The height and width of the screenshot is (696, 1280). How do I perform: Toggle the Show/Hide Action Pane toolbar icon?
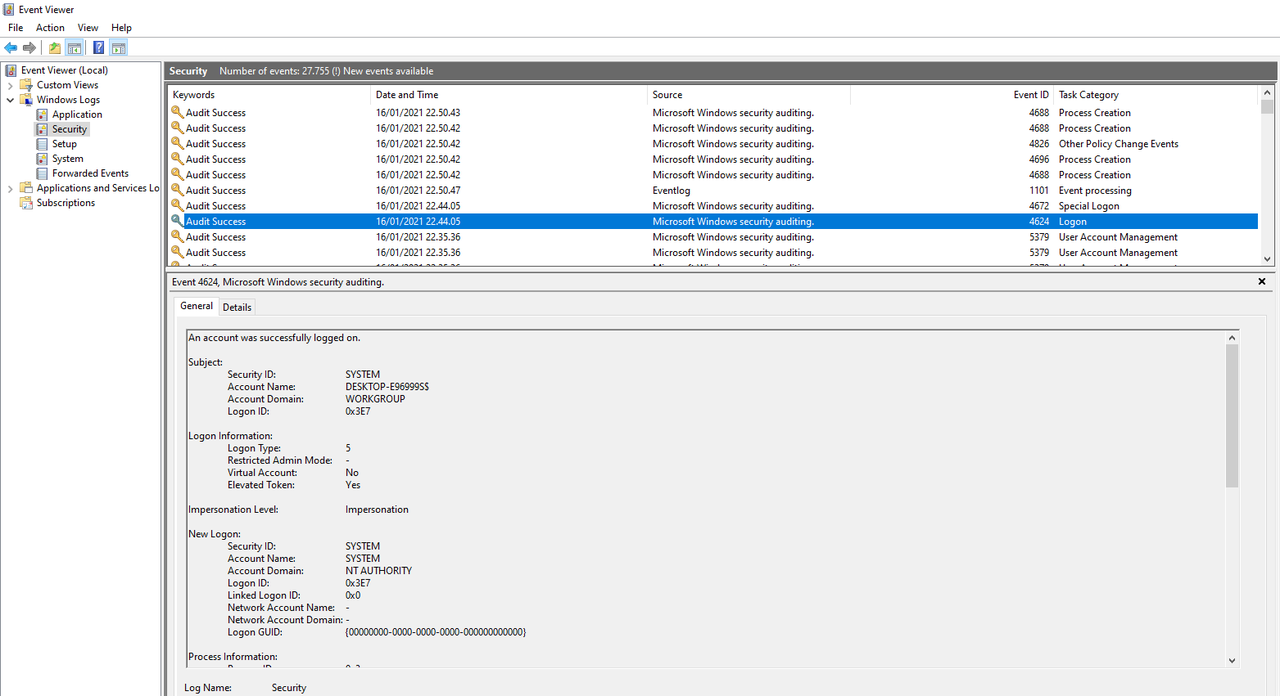point(118,48)
